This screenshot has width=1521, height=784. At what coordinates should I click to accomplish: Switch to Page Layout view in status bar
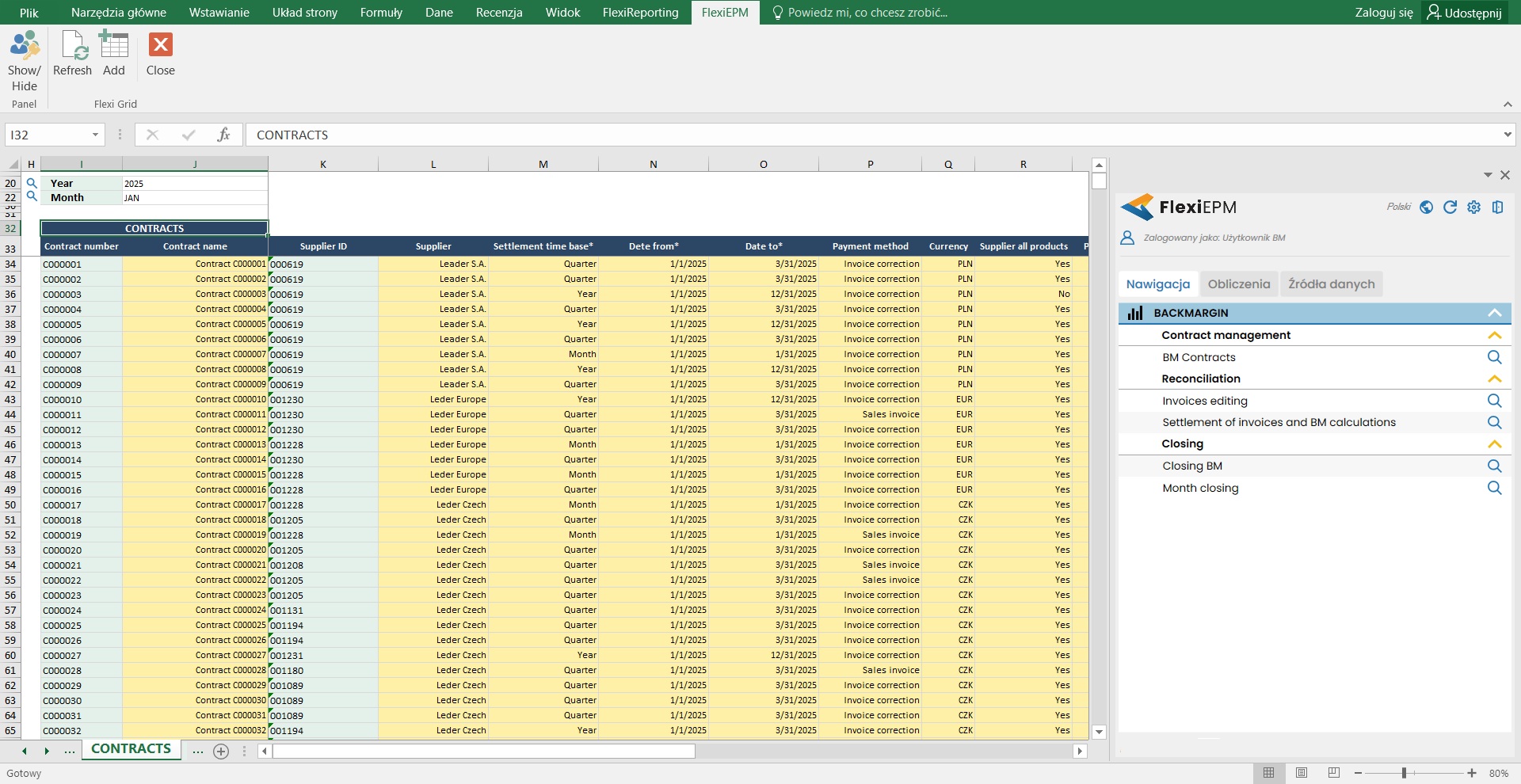pyautogui.click(x=1302, y=773)
